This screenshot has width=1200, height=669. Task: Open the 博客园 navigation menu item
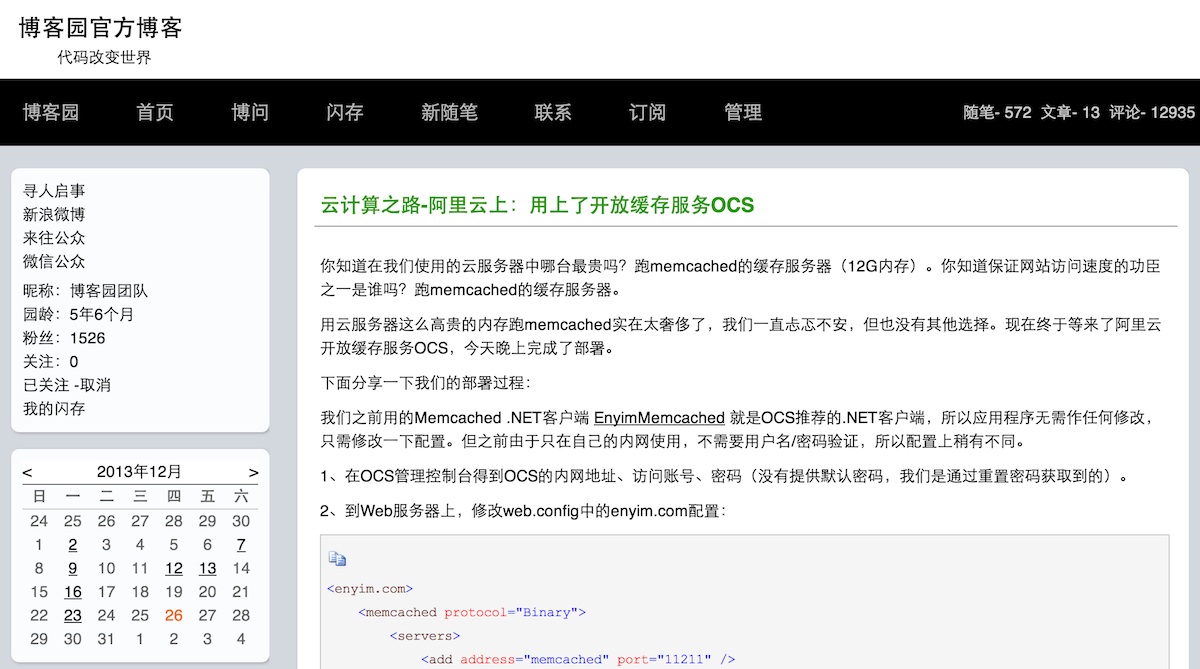pos(51,113)
